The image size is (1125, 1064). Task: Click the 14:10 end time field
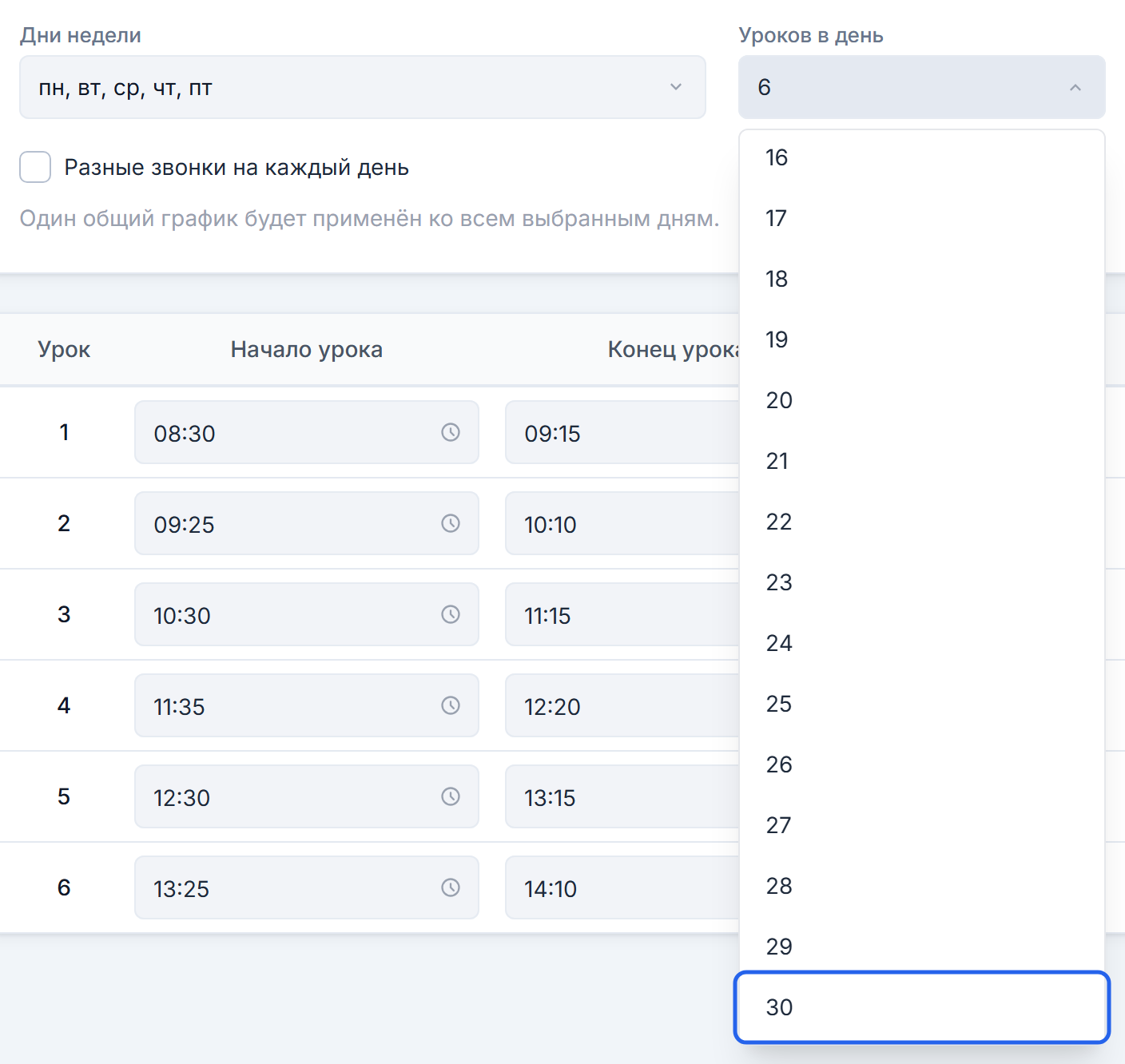click(x=622, y=887)
